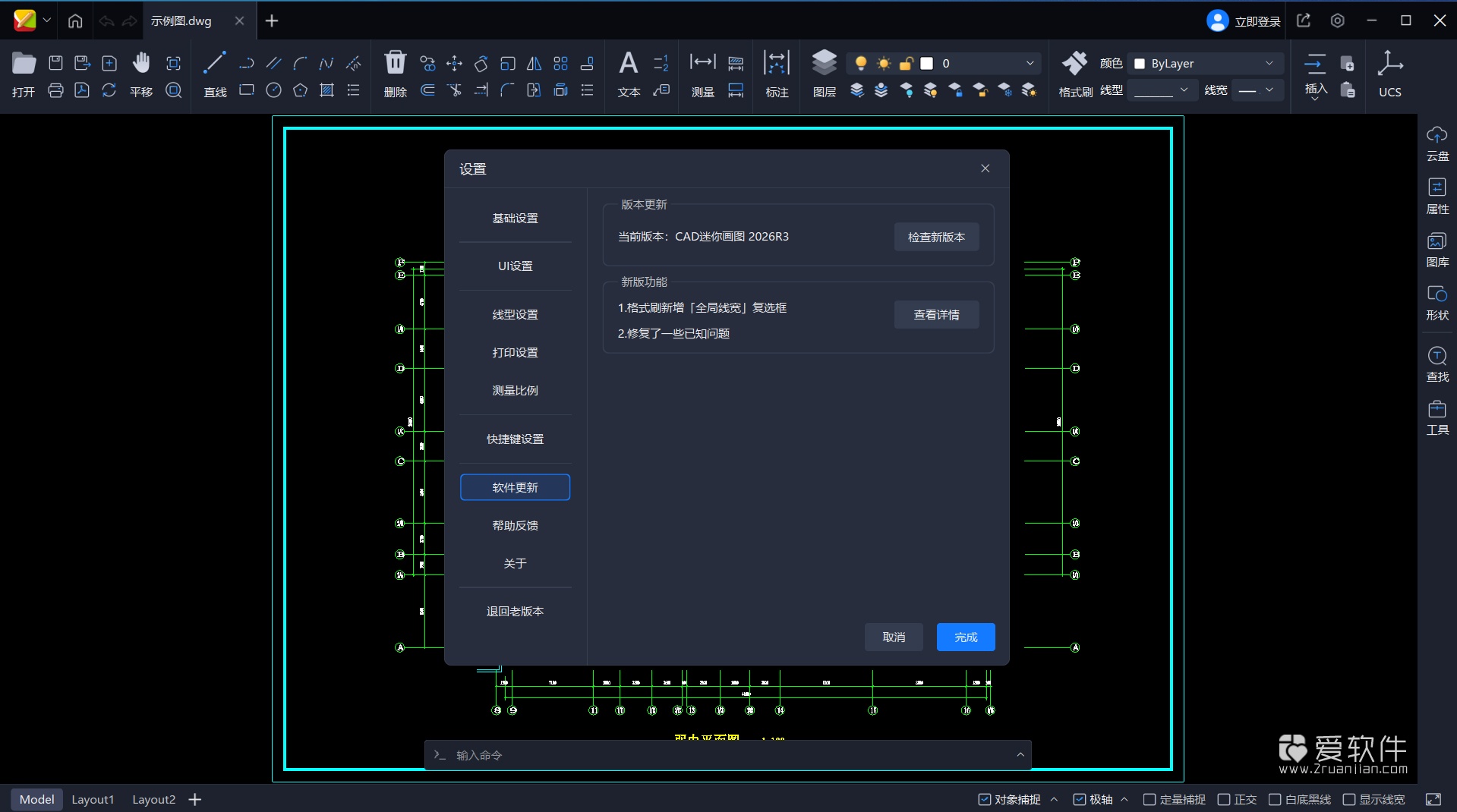1457x812 pixels.
Task: Click the 打开 folder icon
Action: point(24,65)
